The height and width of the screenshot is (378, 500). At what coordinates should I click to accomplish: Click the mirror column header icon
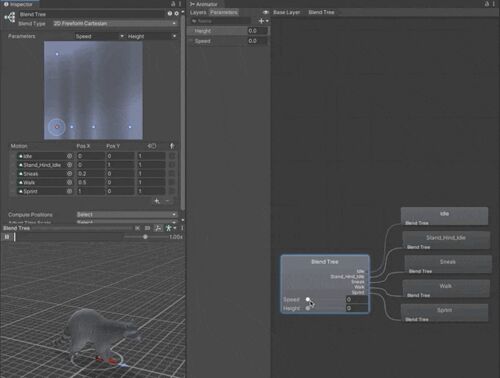(172, 146)
